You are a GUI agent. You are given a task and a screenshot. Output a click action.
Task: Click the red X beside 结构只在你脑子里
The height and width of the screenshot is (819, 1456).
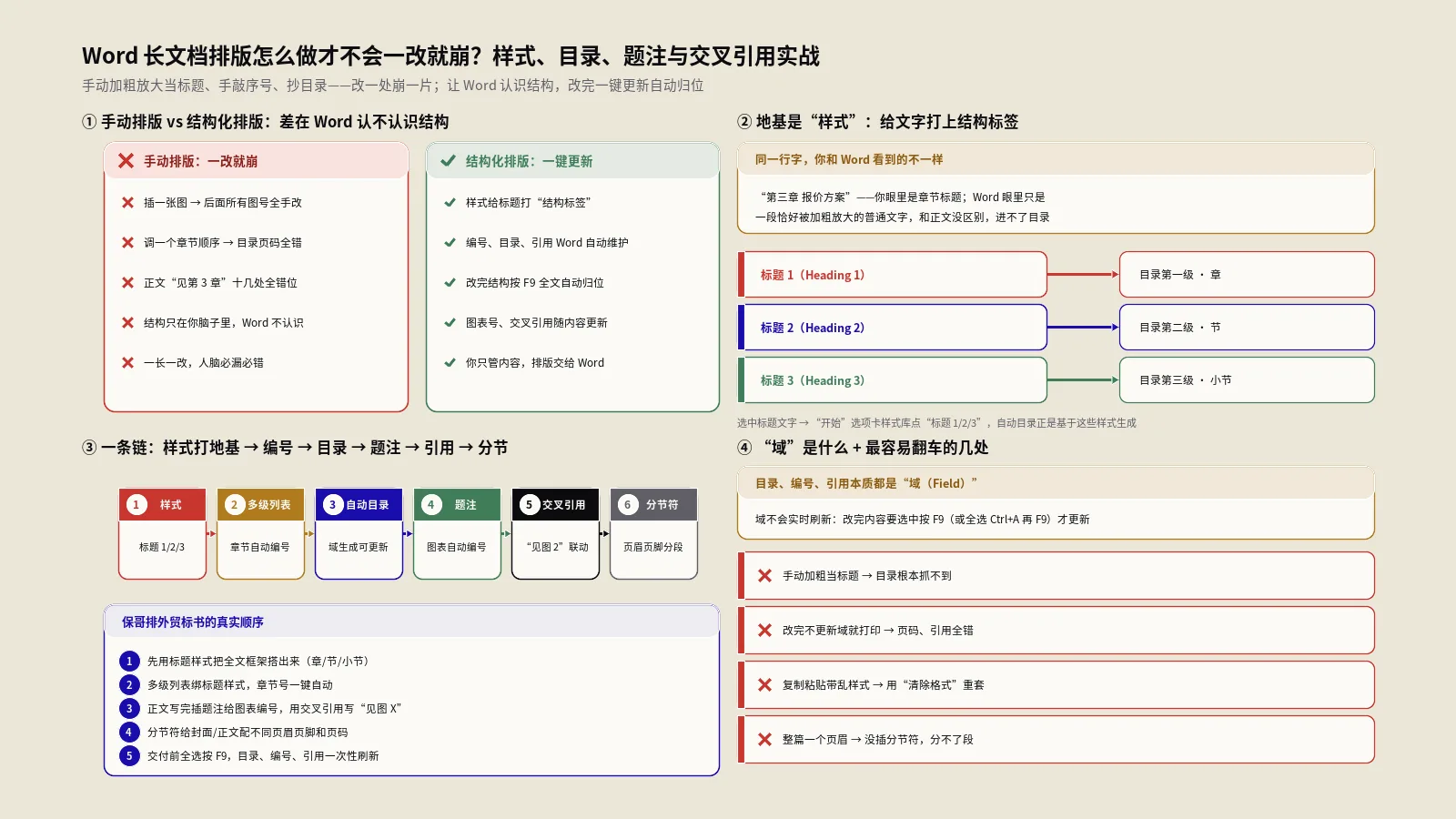point(128,323)
